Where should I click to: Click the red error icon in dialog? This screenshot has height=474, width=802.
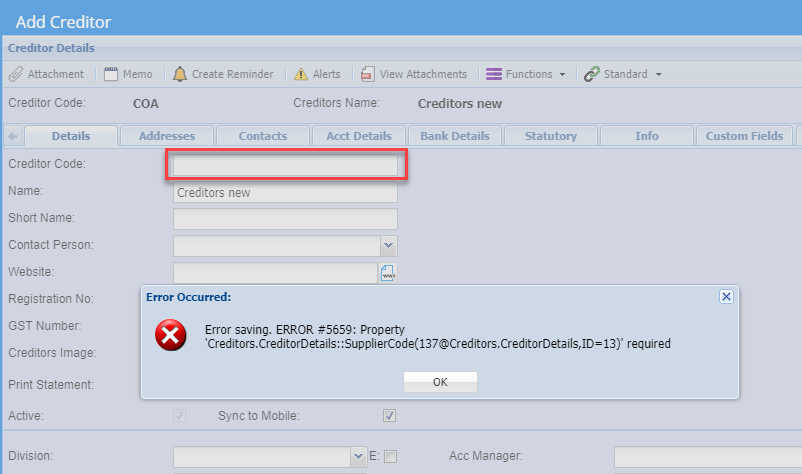170,335
